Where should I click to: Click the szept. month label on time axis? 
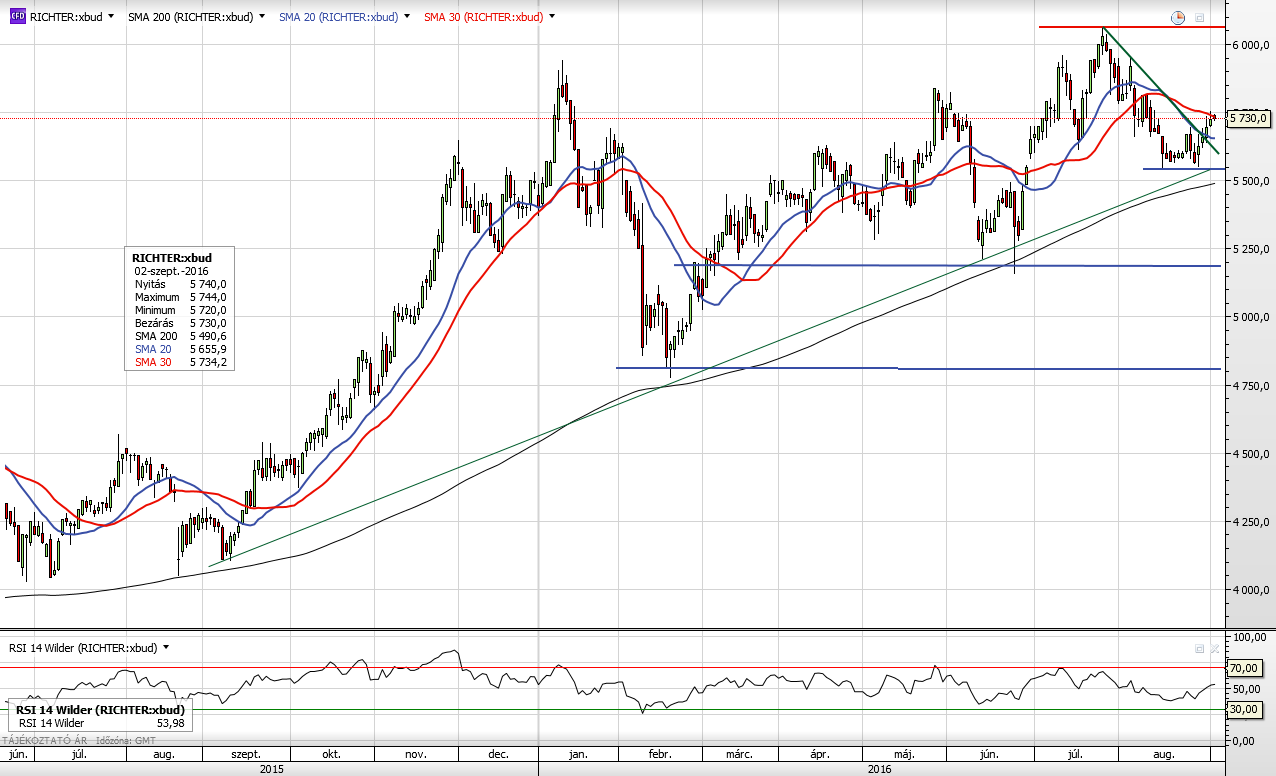coord(246,755)
